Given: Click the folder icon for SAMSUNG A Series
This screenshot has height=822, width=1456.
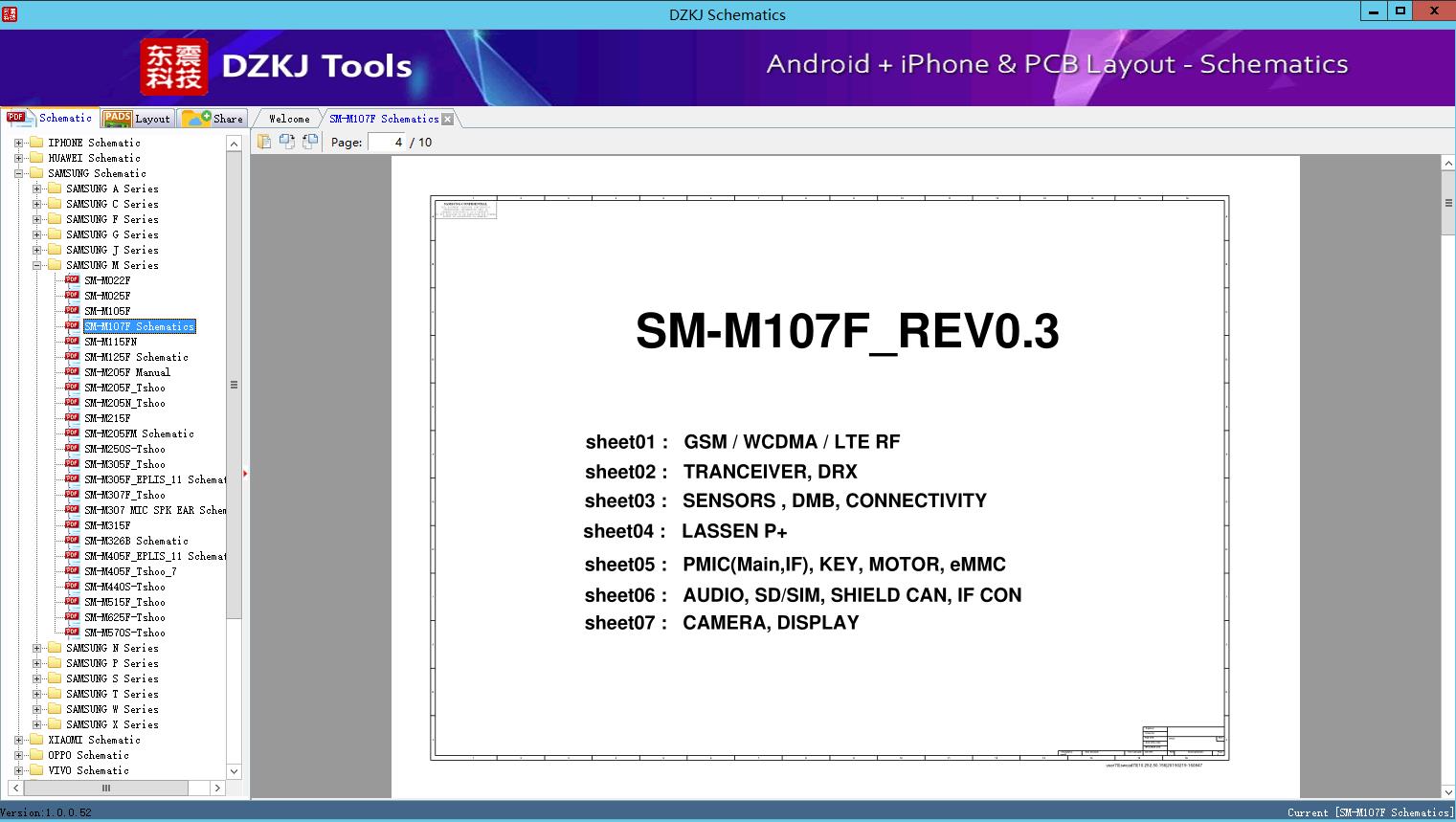Looking at the screenshot, I should (55, 189).
